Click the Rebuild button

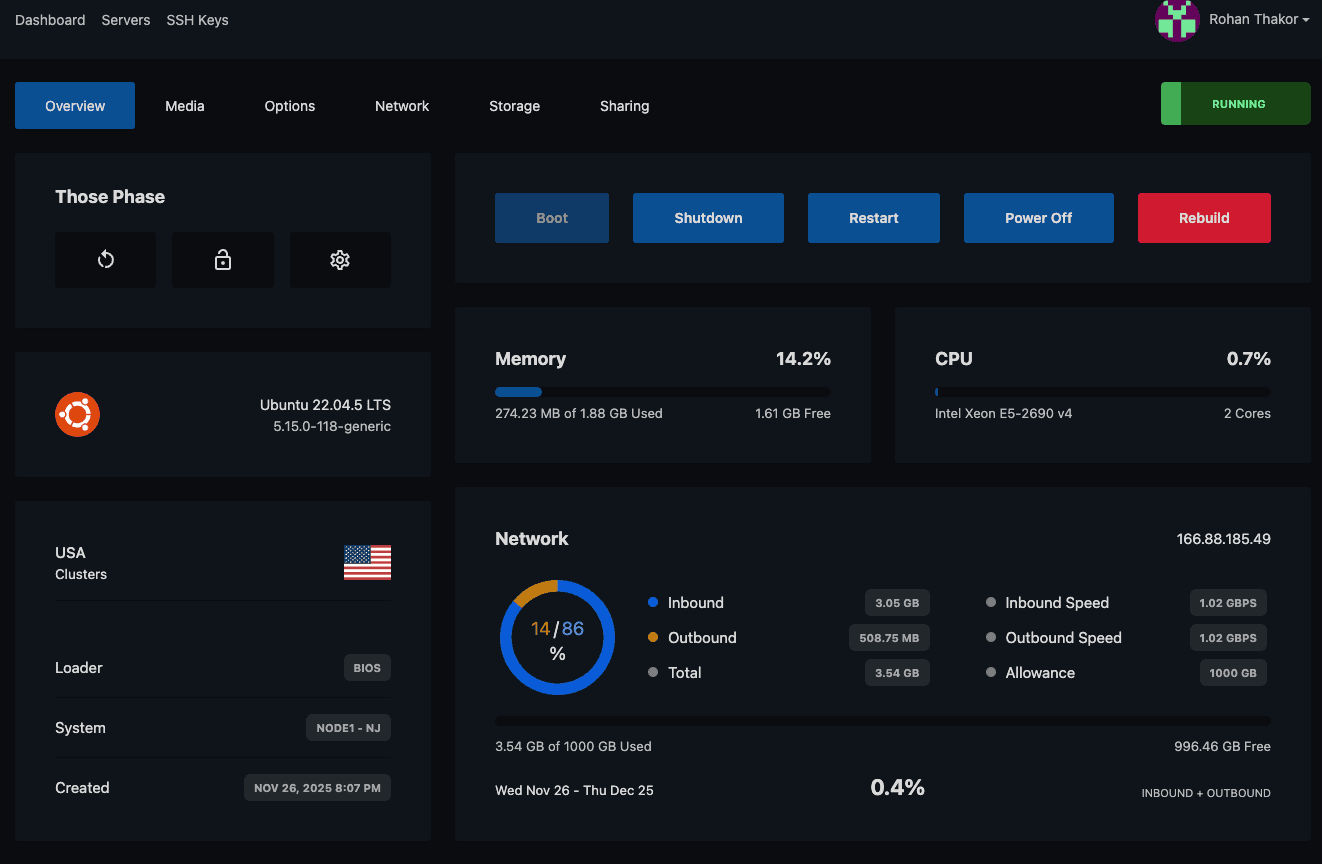(x=1204, y=217)
